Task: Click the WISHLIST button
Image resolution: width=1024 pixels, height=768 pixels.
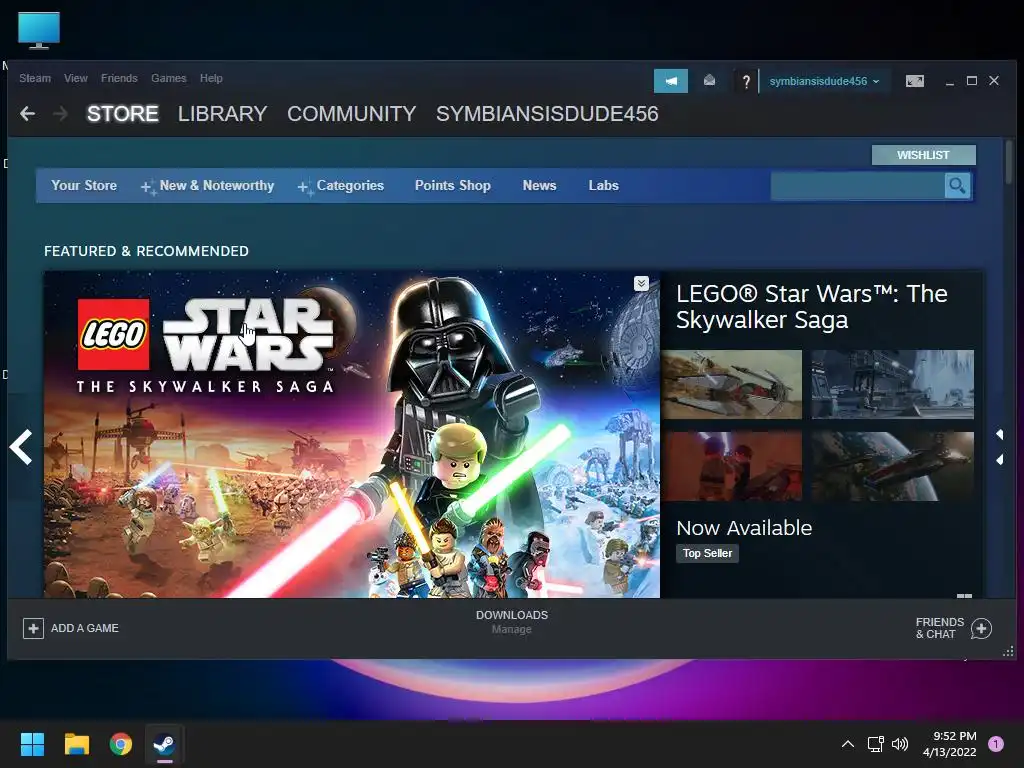Action: click(923, 155)
